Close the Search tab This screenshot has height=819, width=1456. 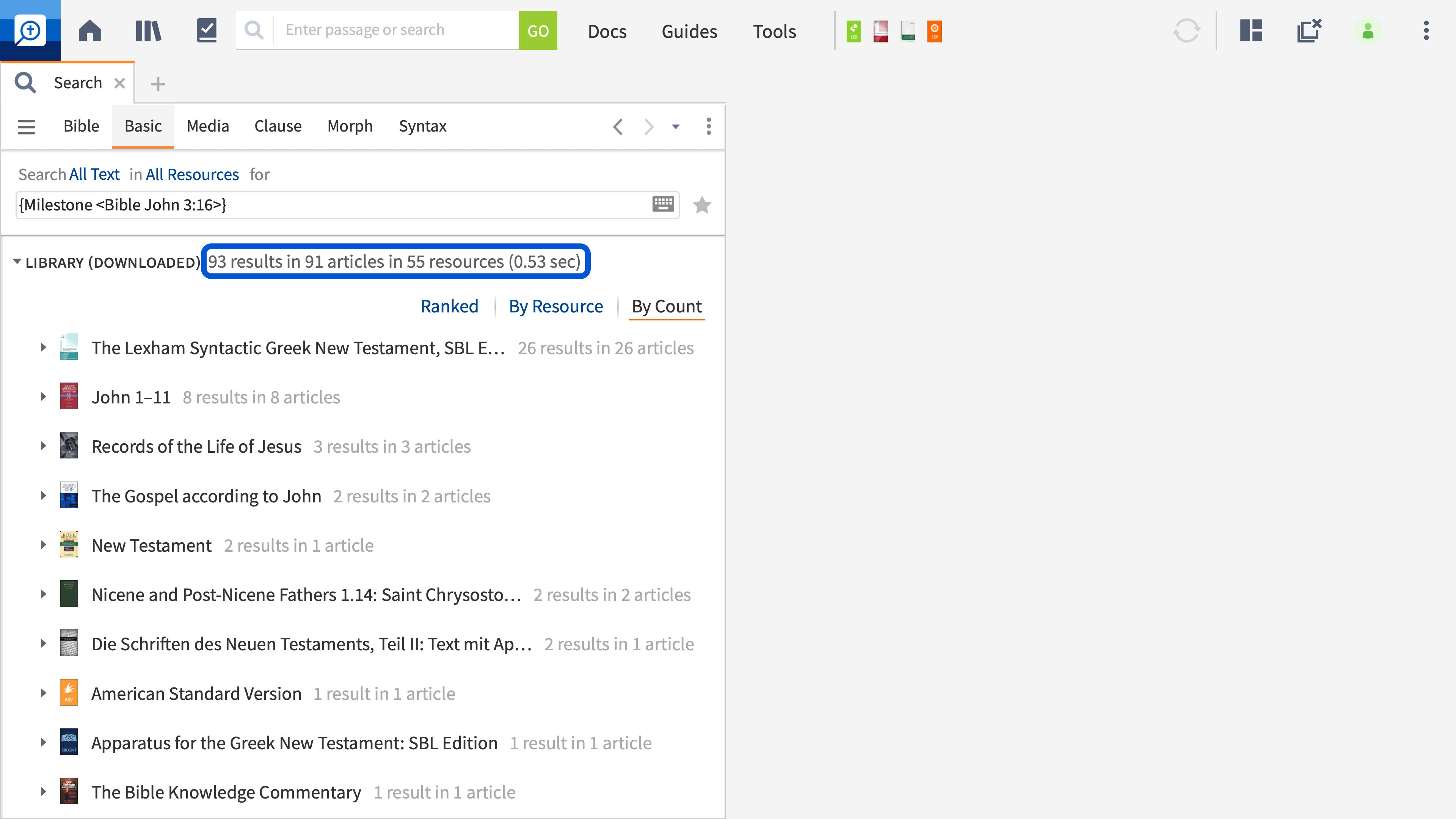tap(119, 83)
